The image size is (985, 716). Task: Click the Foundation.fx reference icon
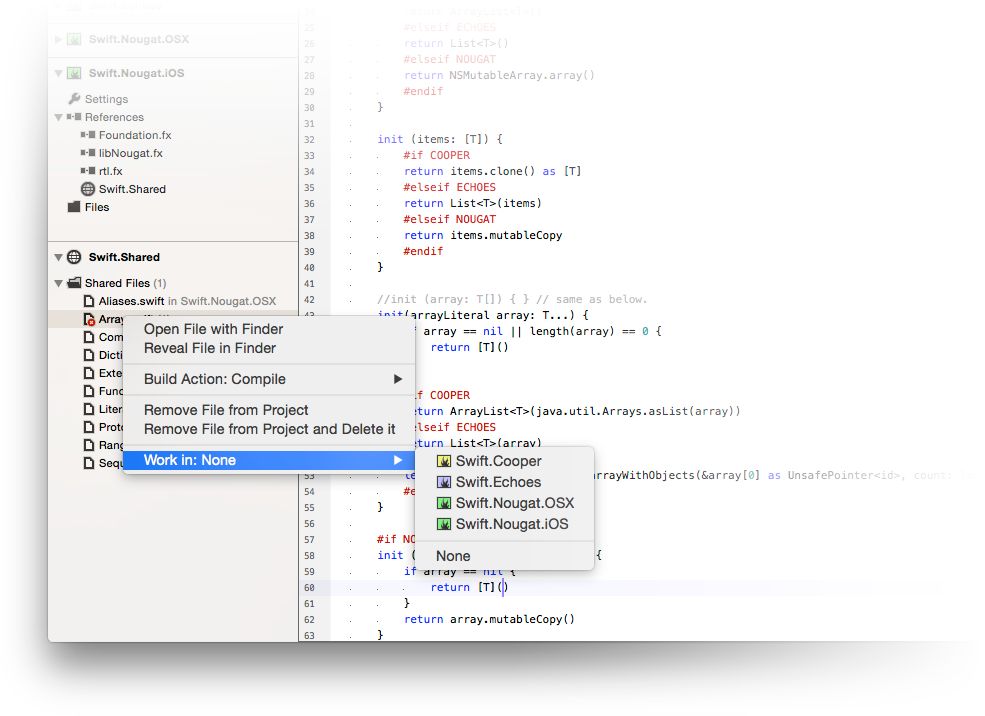pyautogui.click(x=88, y=135)
